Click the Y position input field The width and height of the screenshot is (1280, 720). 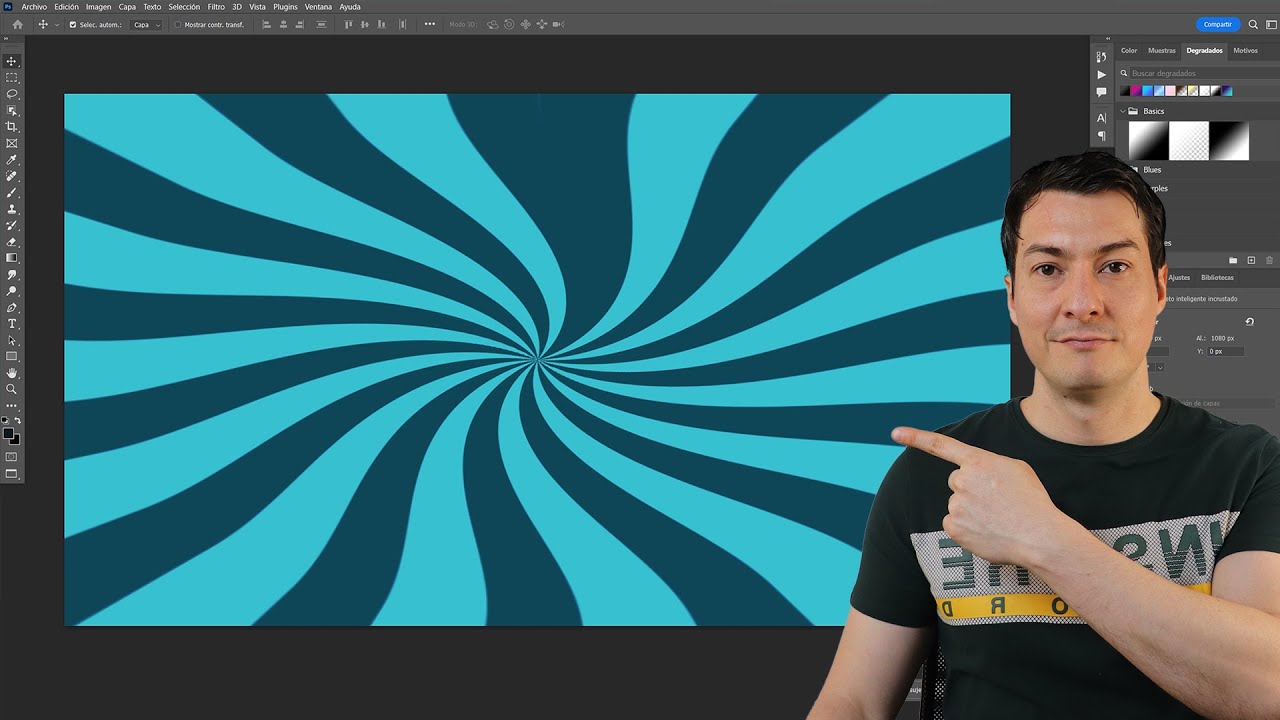(x=1226, y=352)
